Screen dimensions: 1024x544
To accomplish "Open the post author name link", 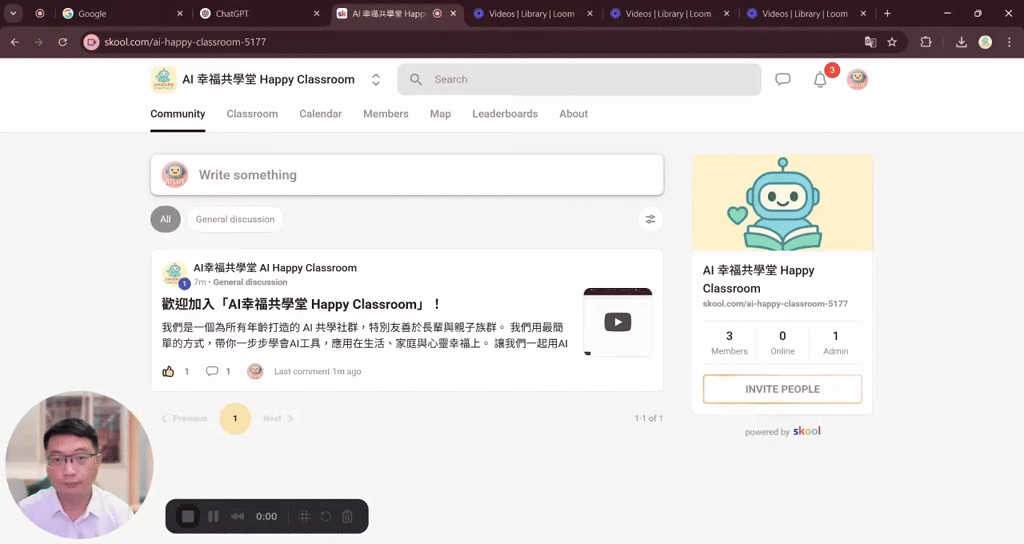I will pos(275,268).
